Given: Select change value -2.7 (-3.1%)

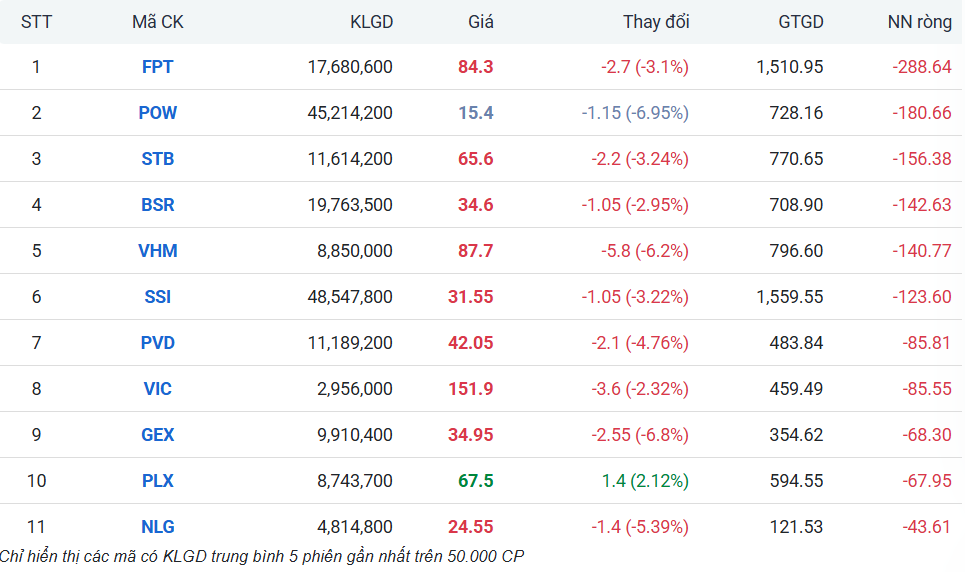Looking at the screenshot, I should pos(645,66).
